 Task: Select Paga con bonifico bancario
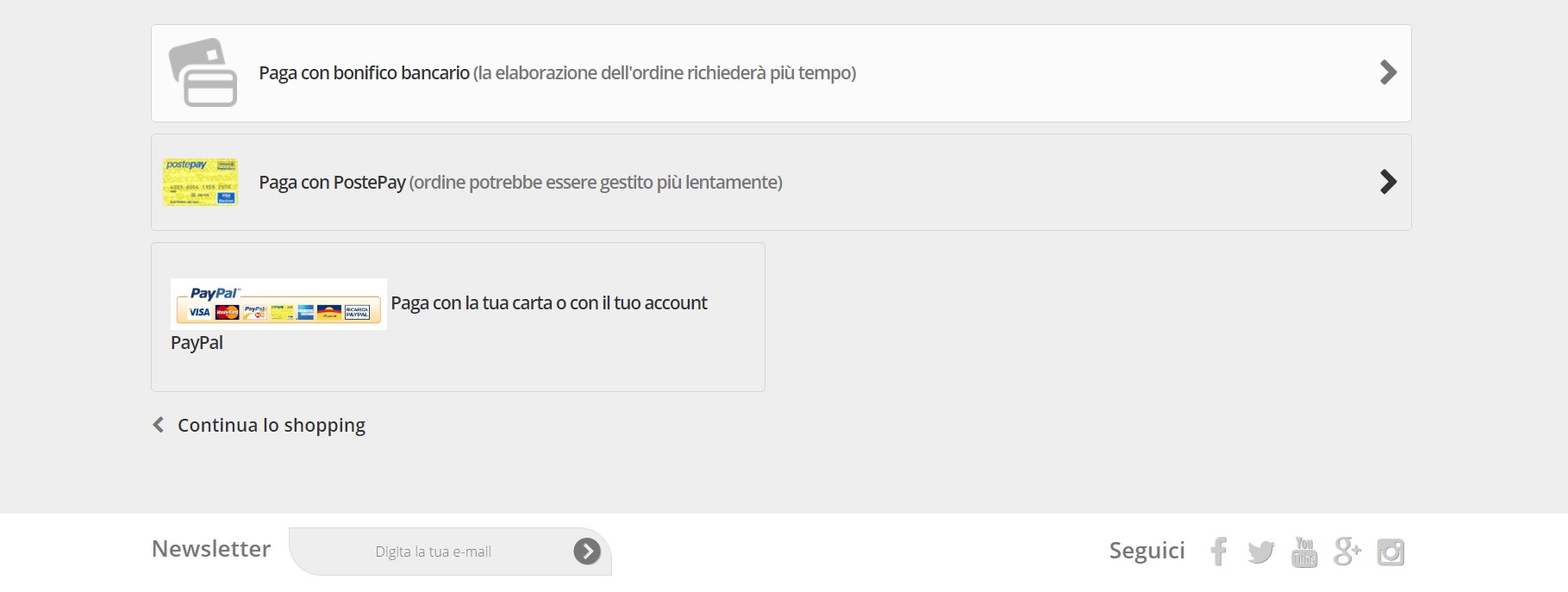point(781,73)
